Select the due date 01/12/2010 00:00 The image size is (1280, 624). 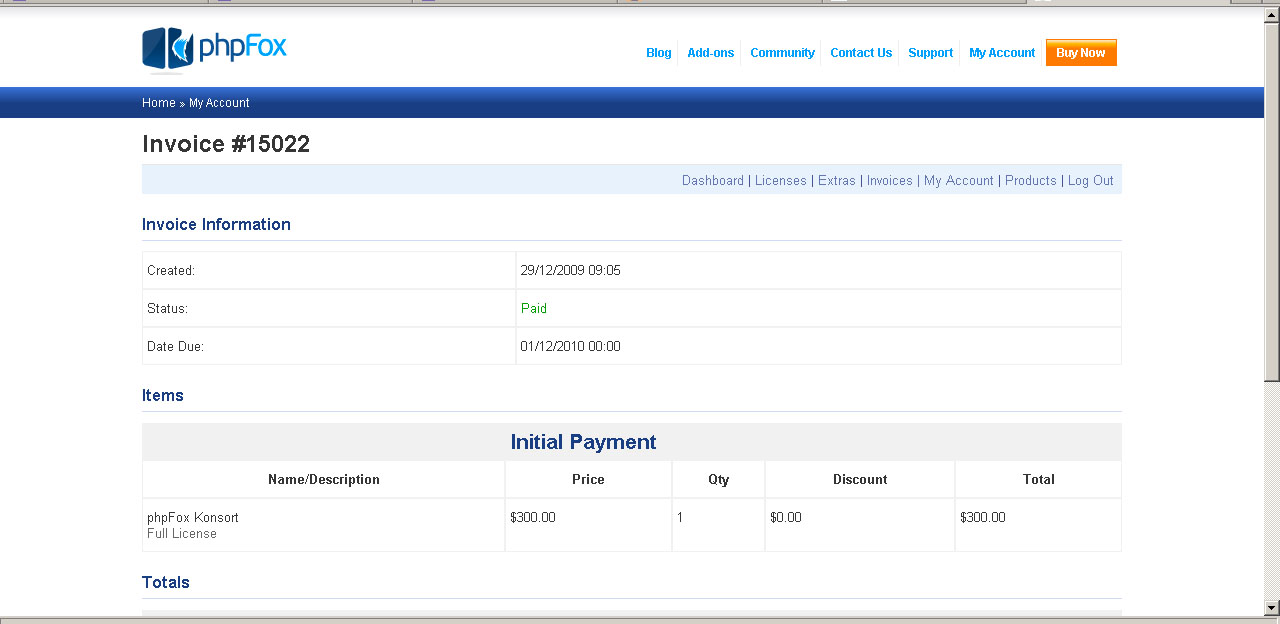(570, 346)
